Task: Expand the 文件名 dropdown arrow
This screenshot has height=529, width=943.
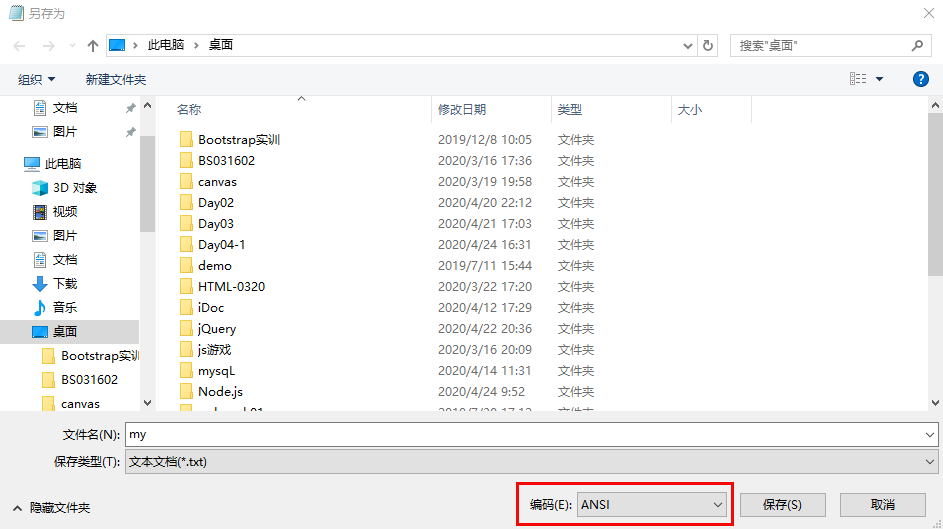Action: pos(930,434)
